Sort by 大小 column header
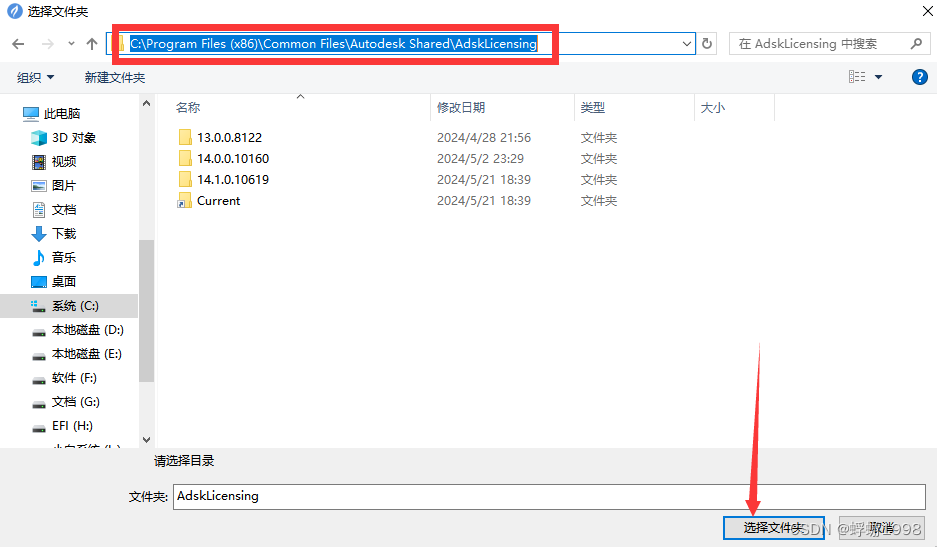 (x=712, y=108)
